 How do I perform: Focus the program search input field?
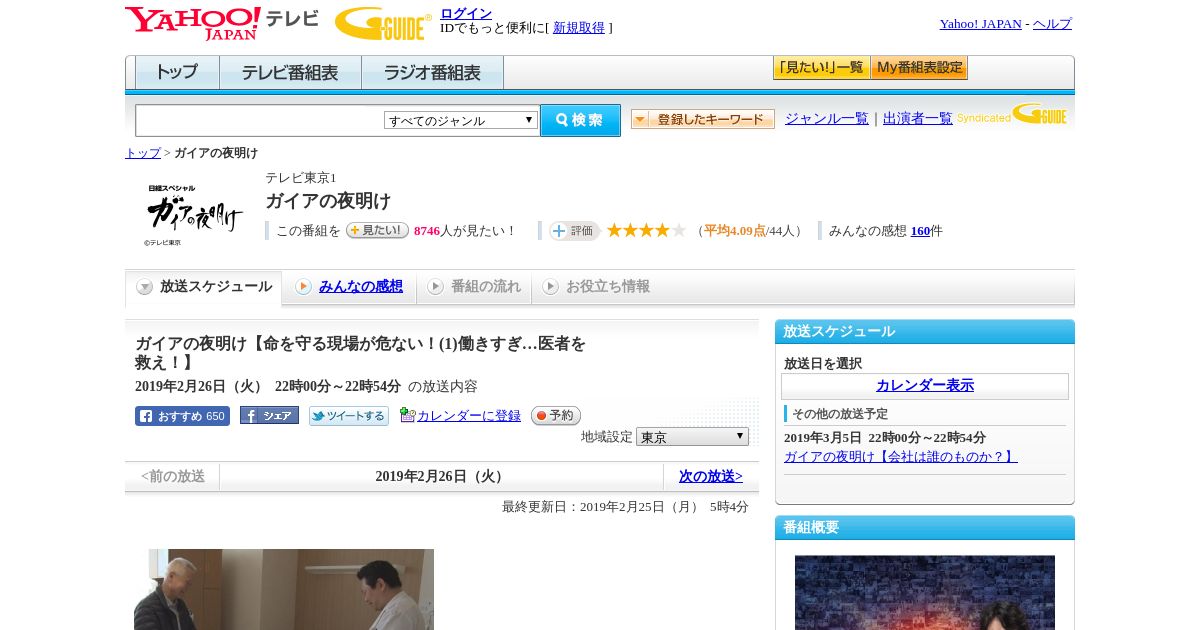click(260, 120)
